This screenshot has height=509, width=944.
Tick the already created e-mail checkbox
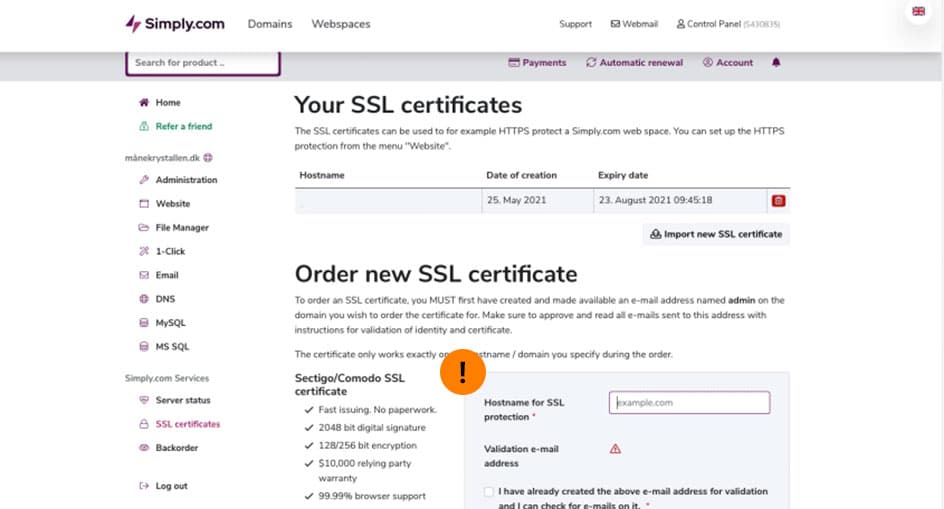[x=488, y=492]
